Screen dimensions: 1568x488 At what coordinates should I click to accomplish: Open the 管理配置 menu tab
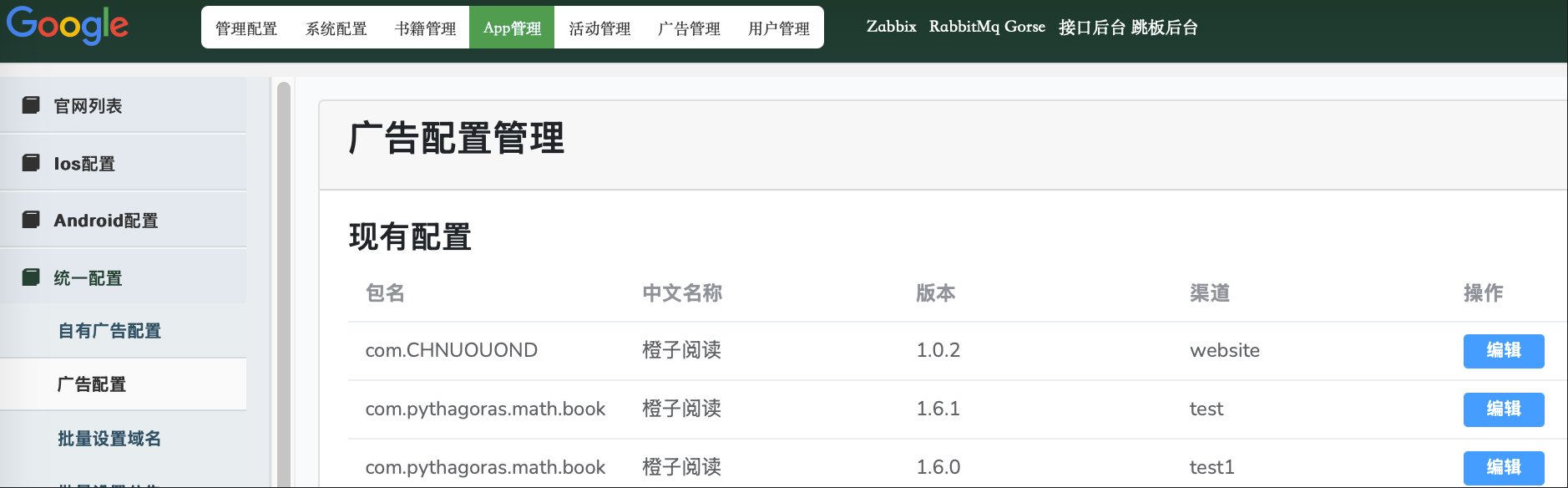pos(246,28)
